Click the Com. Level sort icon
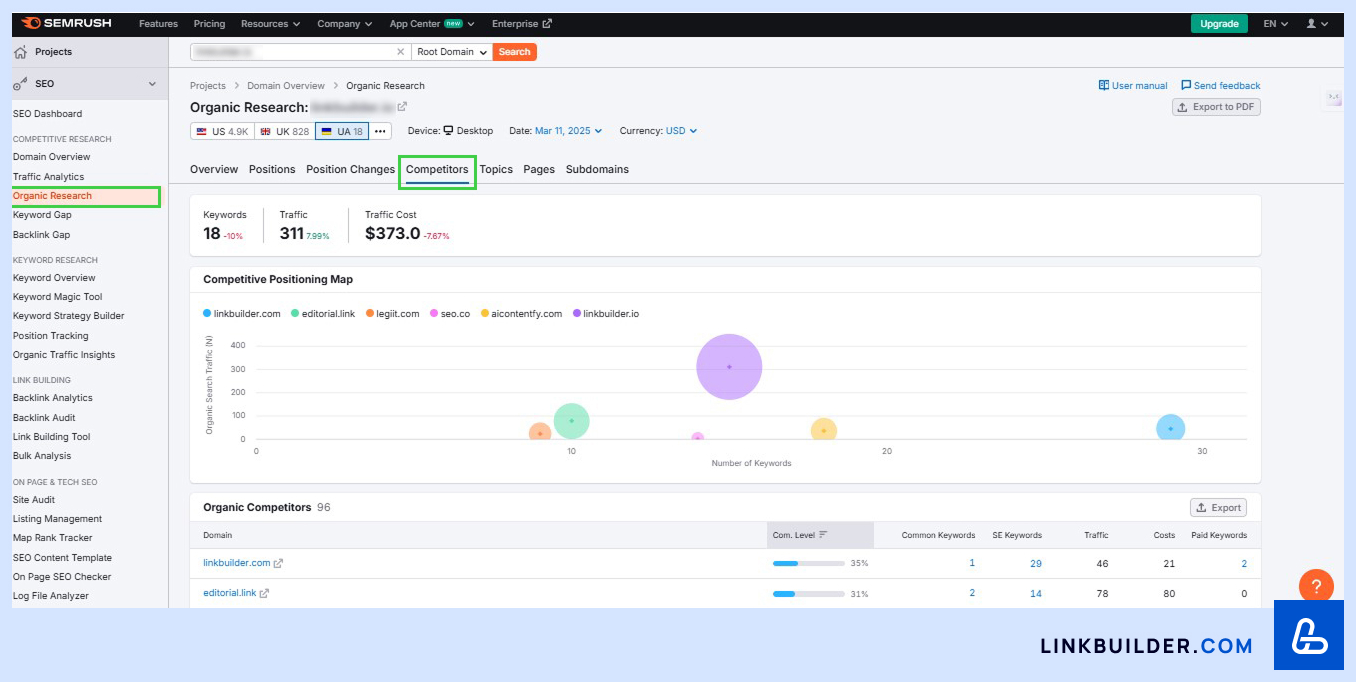The width and height of the screenshot is (1356, 682). pyautogui.click(x=823, y=535)
